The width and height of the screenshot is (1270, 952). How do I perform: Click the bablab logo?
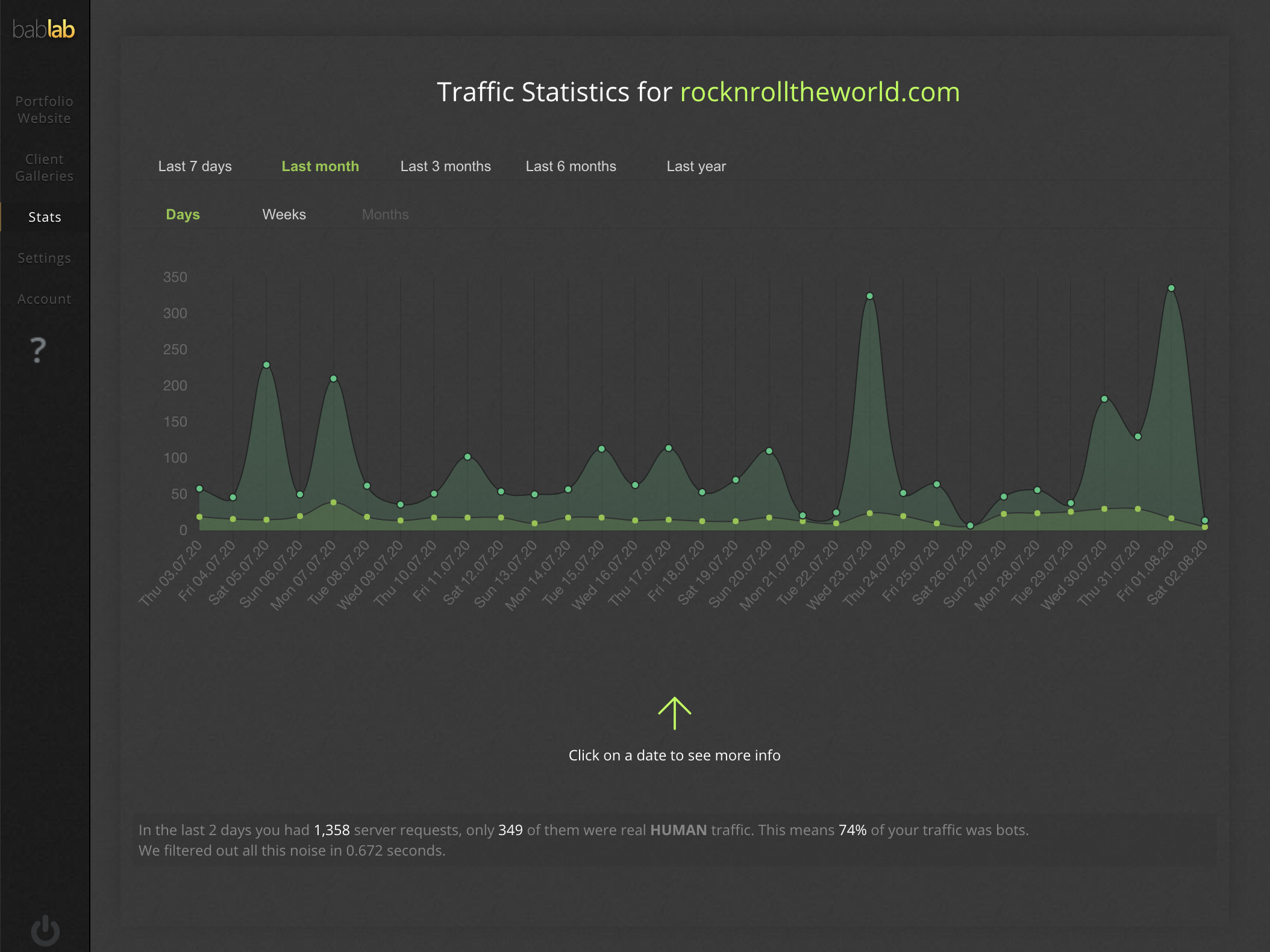coord(43,29)
